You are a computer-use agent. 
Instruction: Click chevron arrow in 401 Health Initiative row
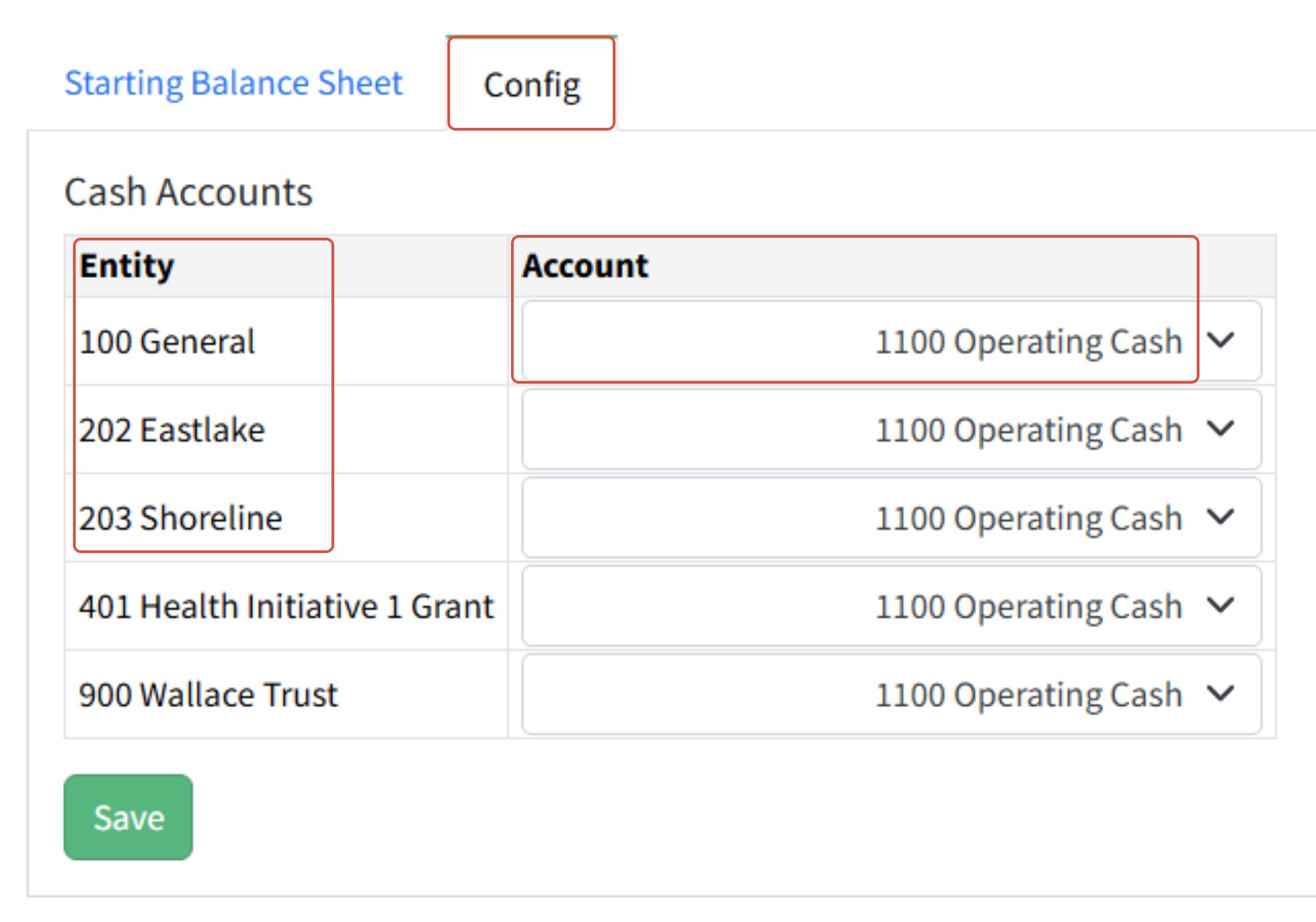click(x=1221, y=605)
